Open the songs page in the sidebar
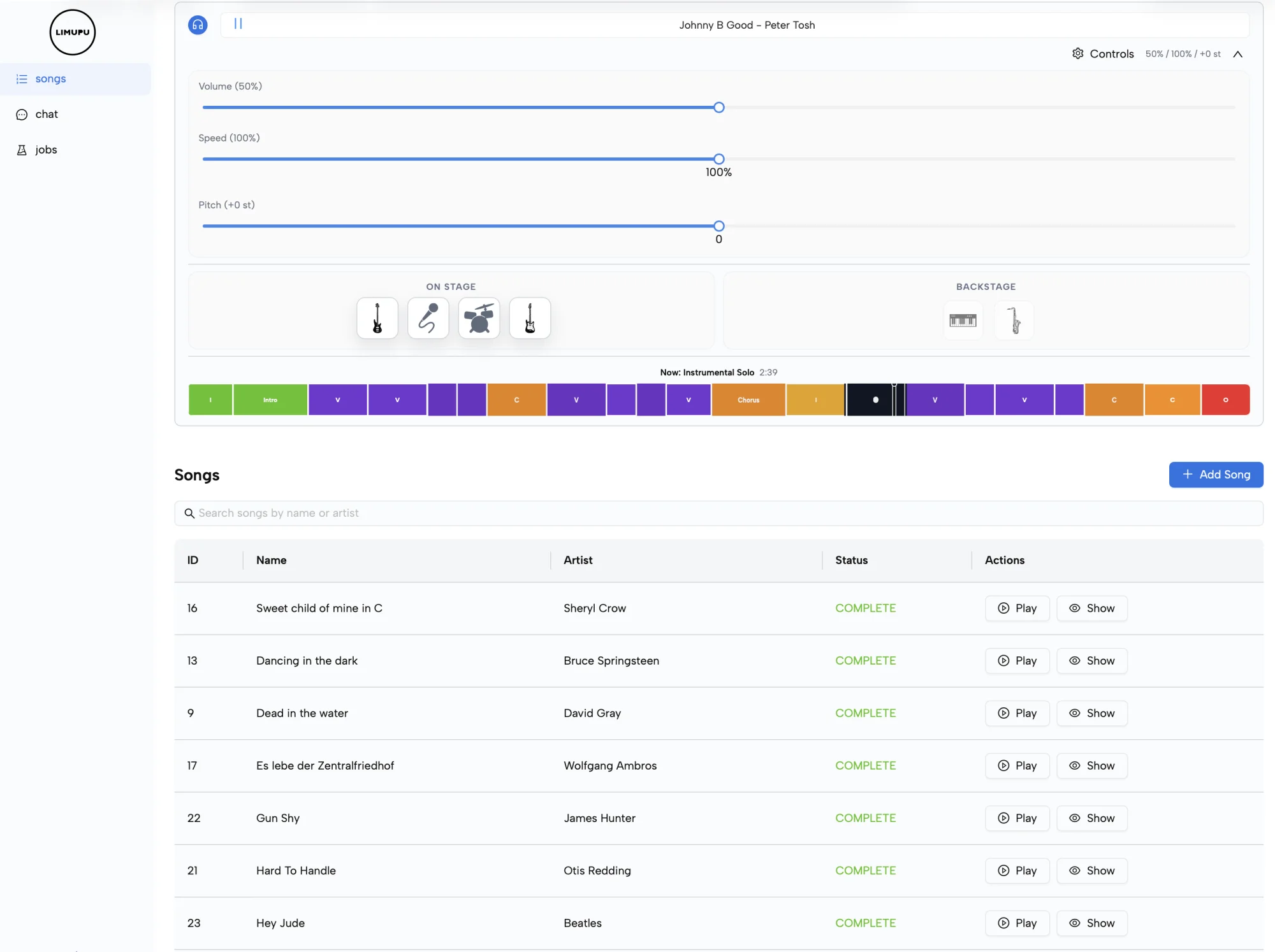 75,79
